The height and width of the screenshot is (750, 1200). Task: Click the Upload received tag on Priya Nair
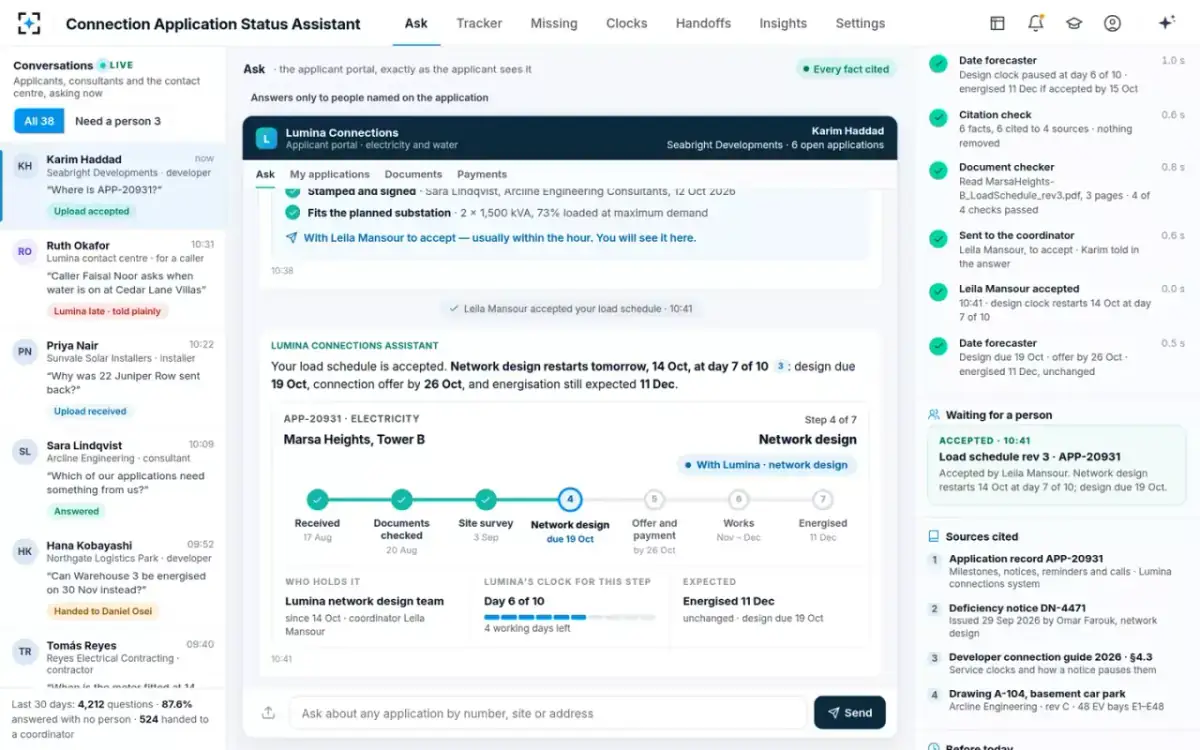click(91, 411)
